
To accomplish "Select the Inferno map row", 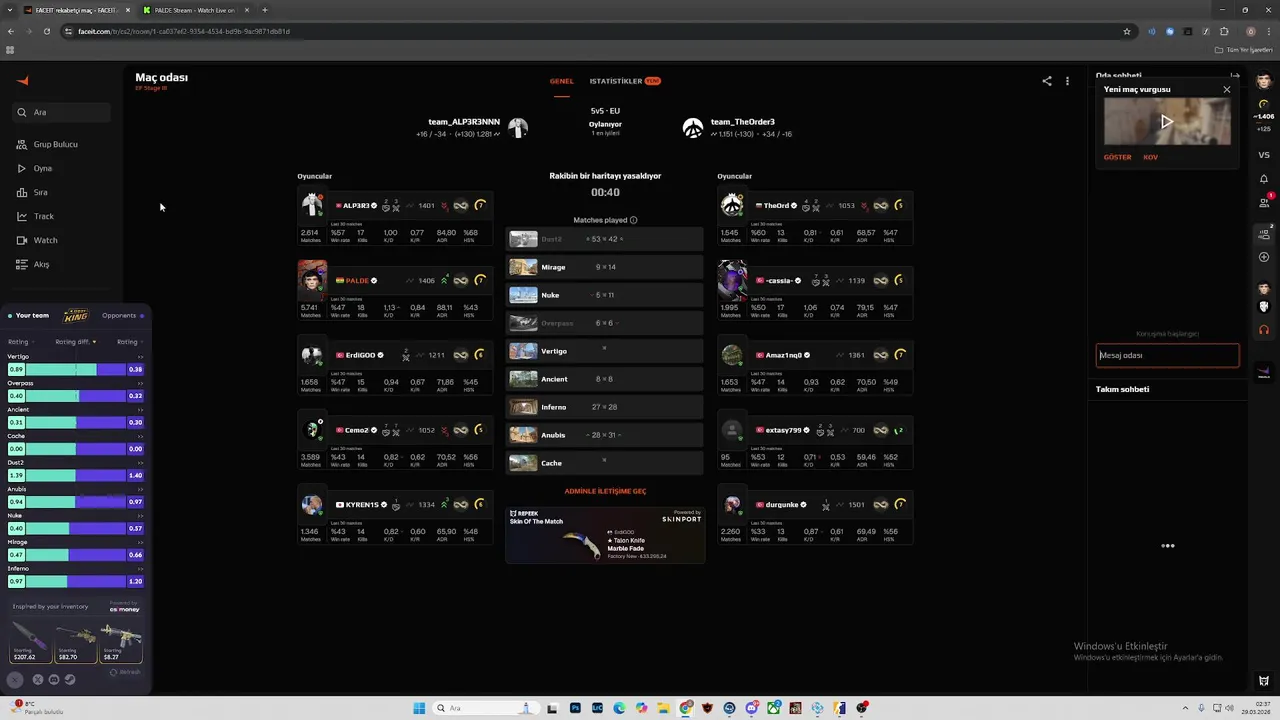I will 605,407.
